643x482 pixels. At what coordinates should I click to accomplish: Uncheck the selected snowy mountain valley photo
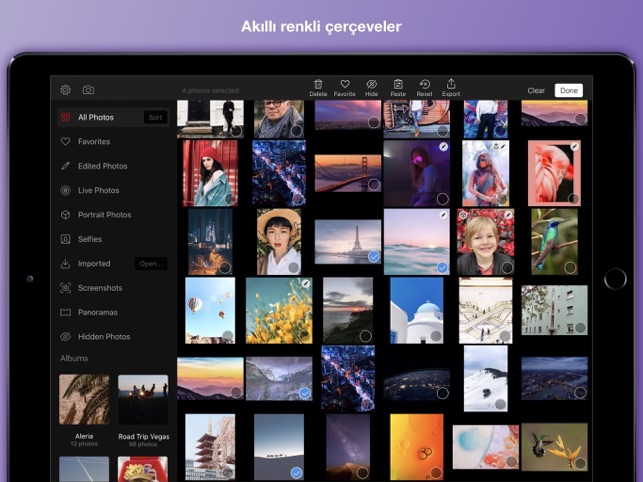pos(304,393)
